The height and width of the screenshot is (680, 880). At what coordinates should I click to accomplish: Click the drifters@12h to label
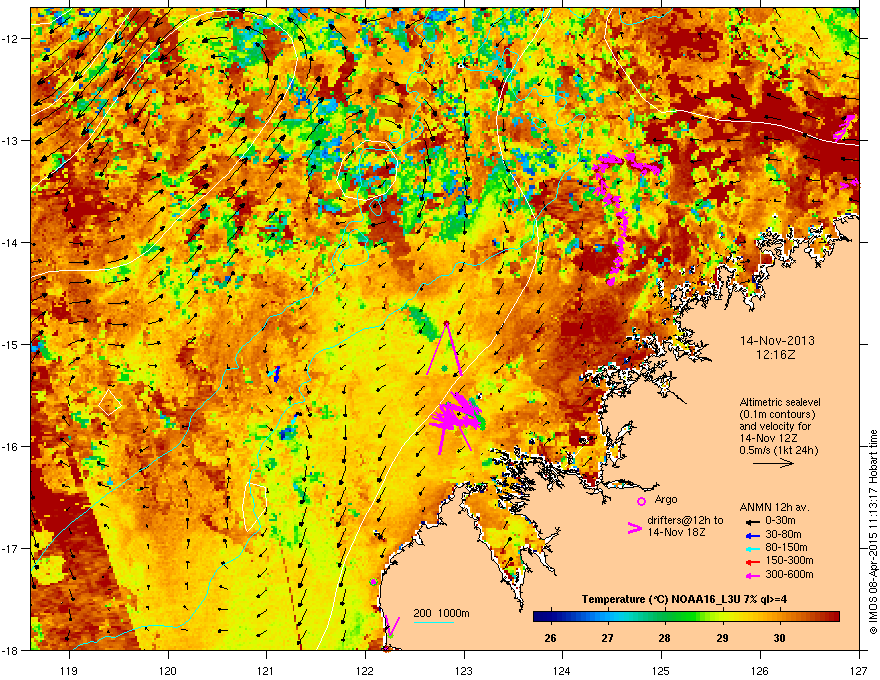point(685,521)
